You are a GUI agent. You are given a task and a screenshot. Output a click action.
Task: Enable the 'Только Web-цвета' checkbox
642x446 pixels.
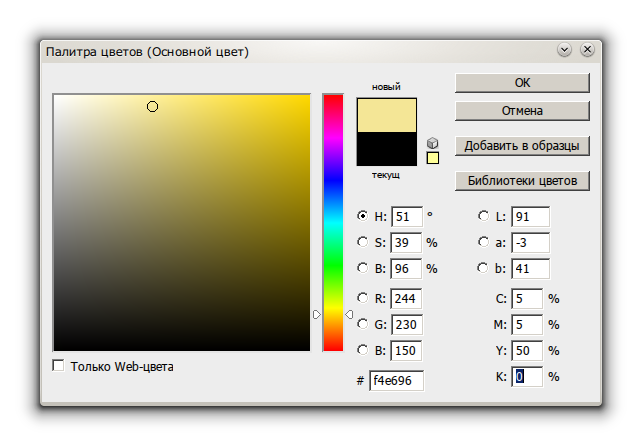(x=58, y=366)
